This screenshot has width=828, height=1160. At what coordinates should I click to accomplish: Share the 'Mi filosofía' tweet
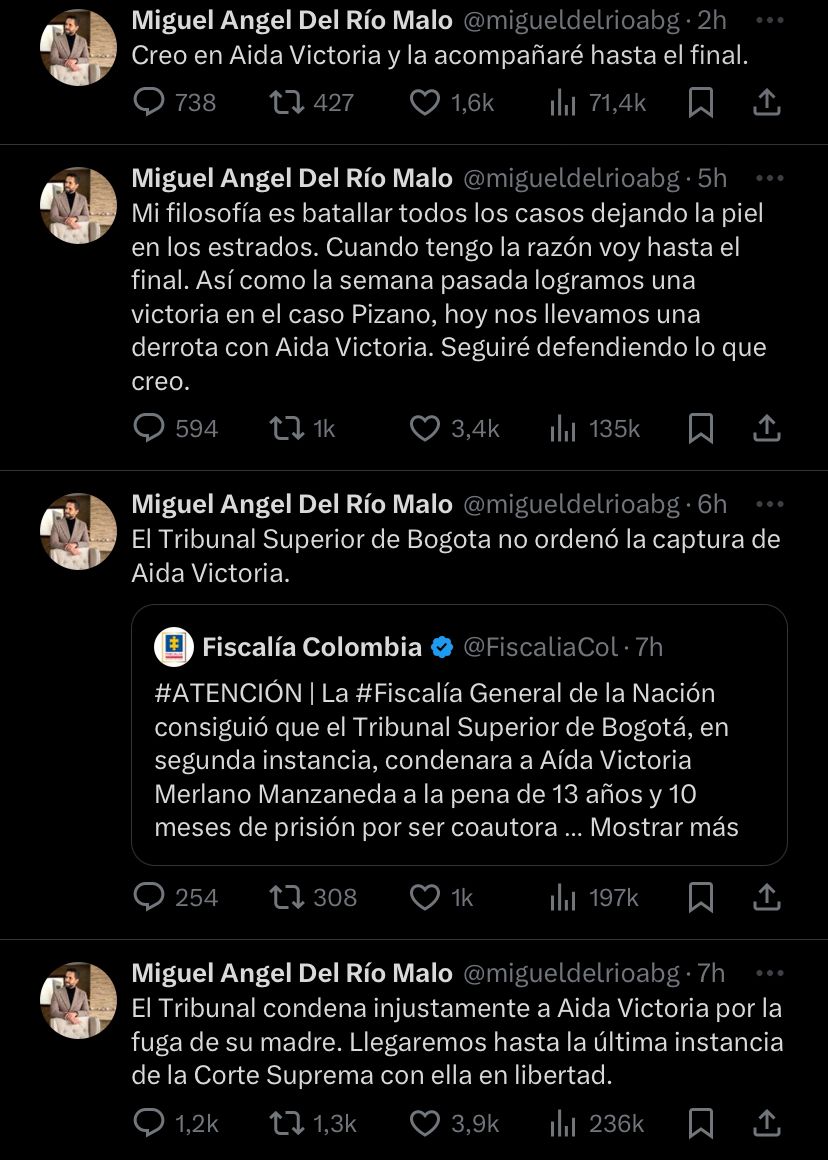click(766, 428)
